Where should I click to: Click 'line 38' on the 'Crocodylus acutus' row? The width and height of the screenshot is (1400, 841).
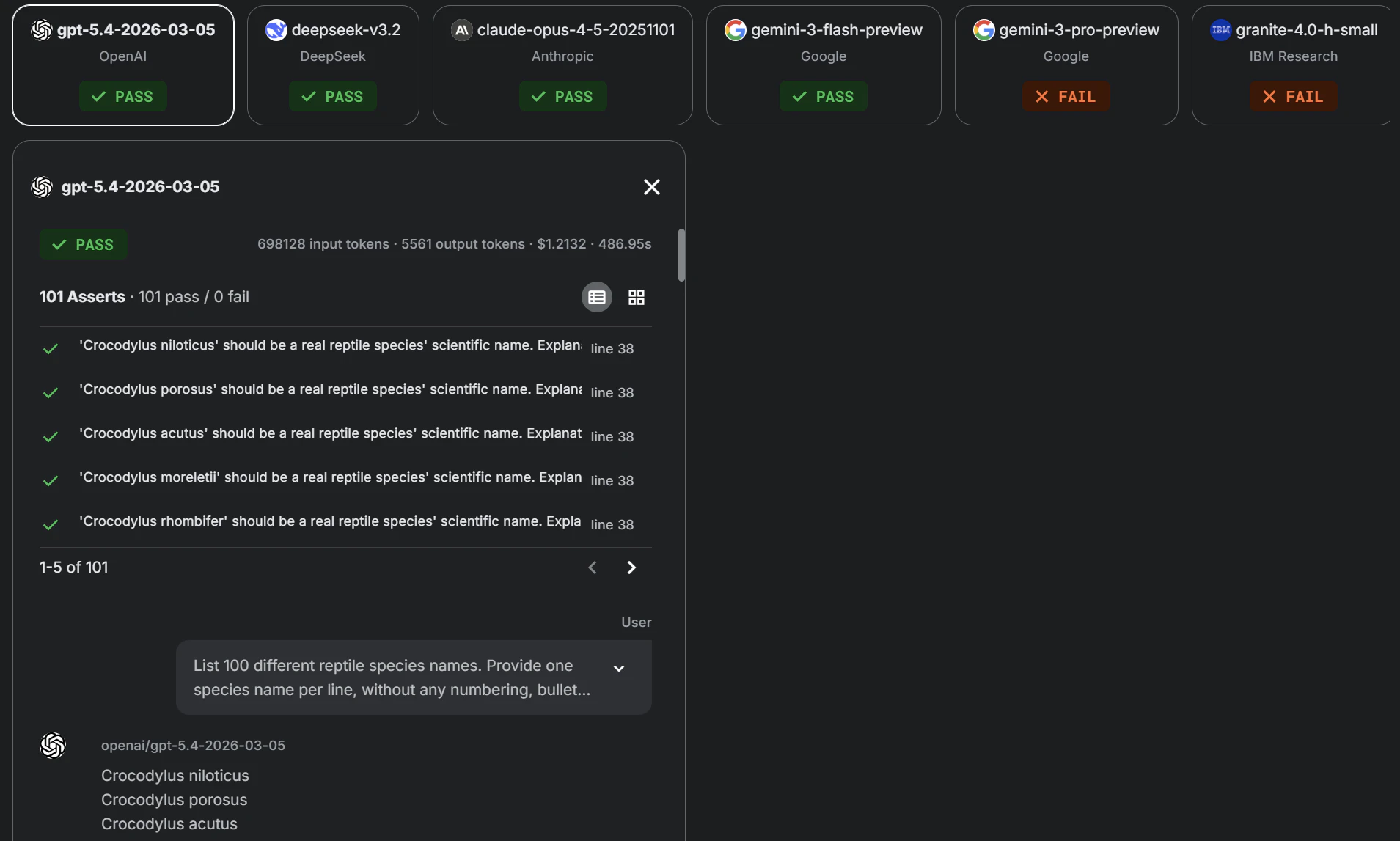click(612, 437)
